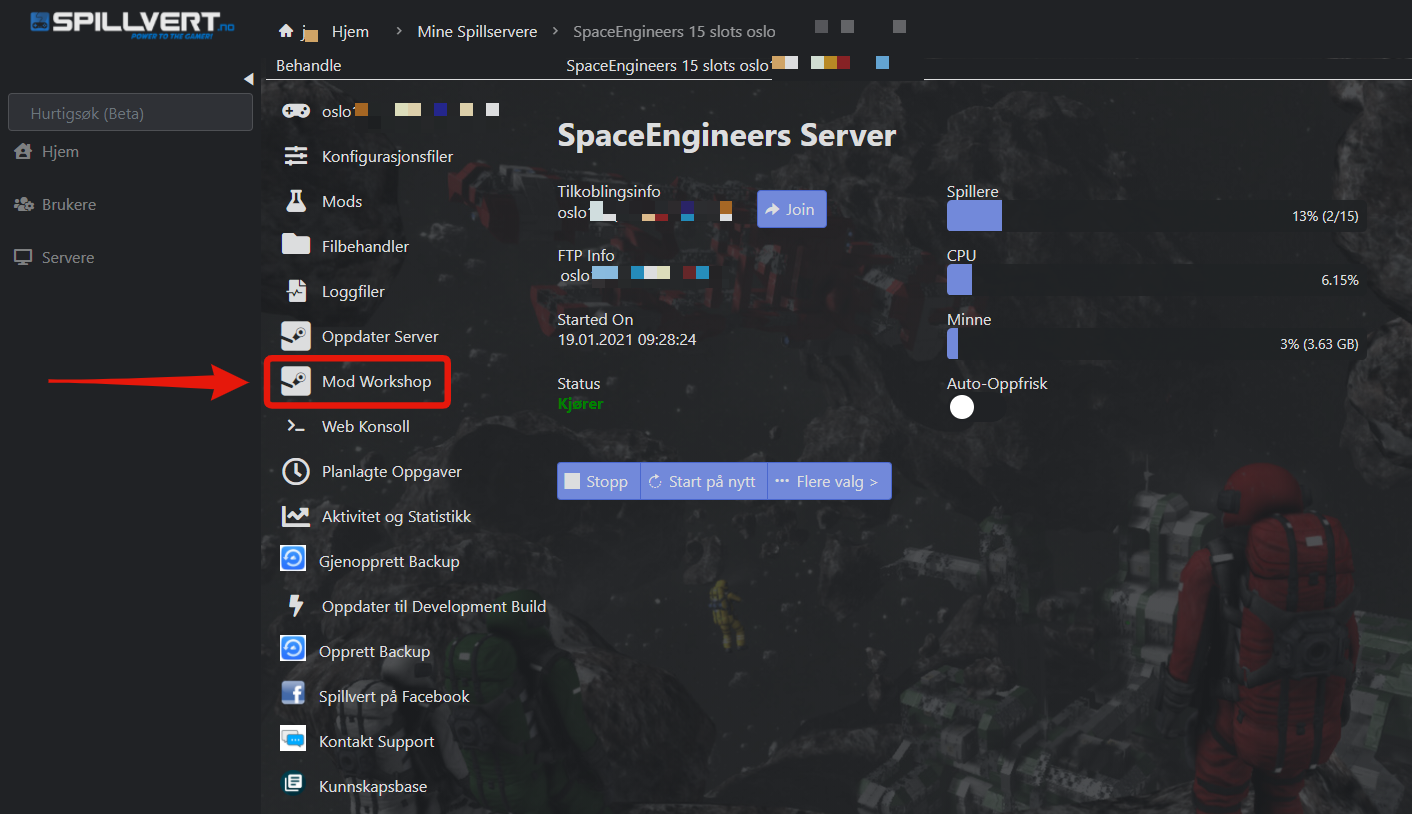Click the Spillere usage bar
The image size is (1412, 814).
[1156, 216]
